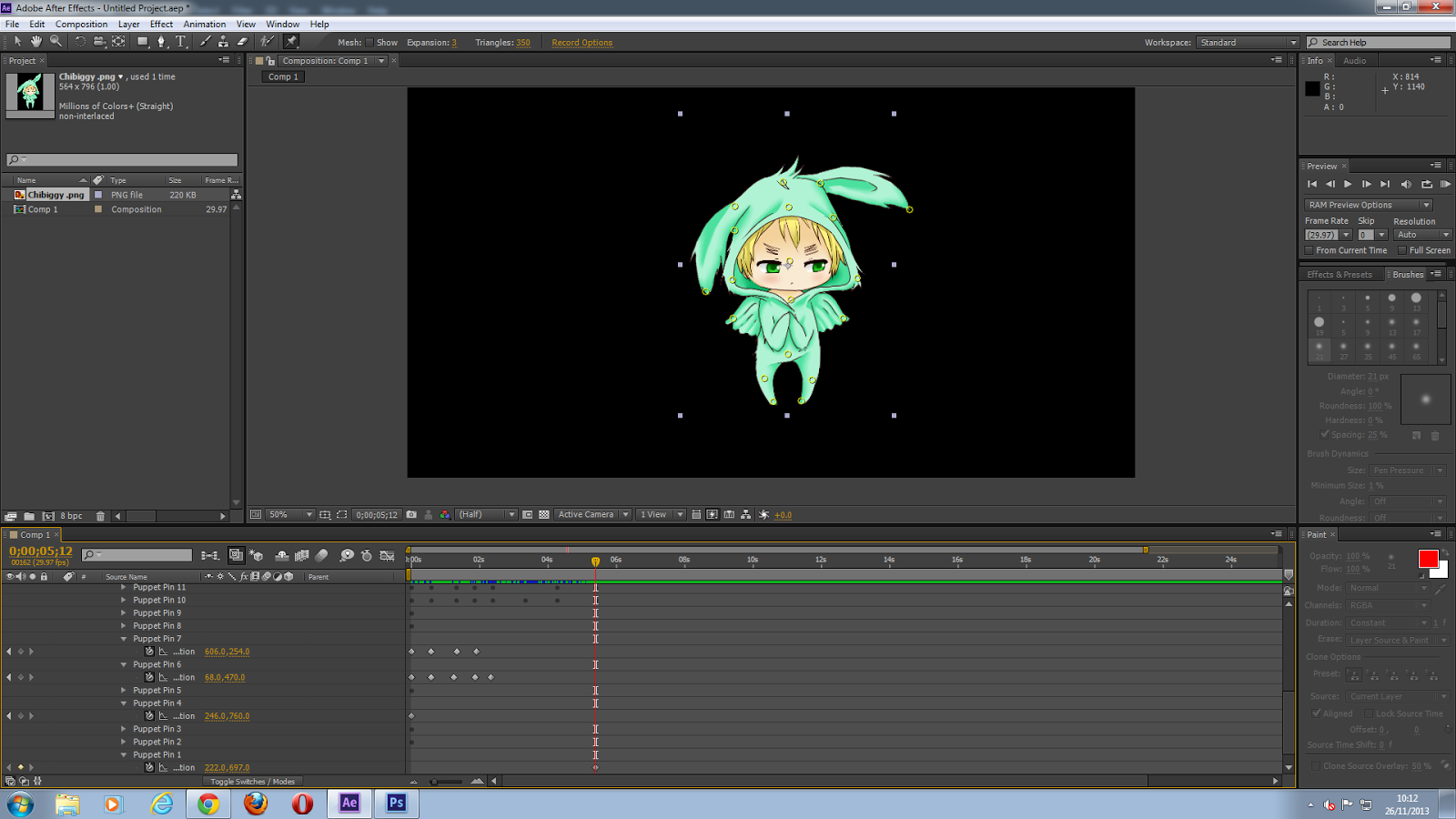Select the Brush tool in the toolbar
This screenshot has width=1456, height=819.
click(203, 41)
